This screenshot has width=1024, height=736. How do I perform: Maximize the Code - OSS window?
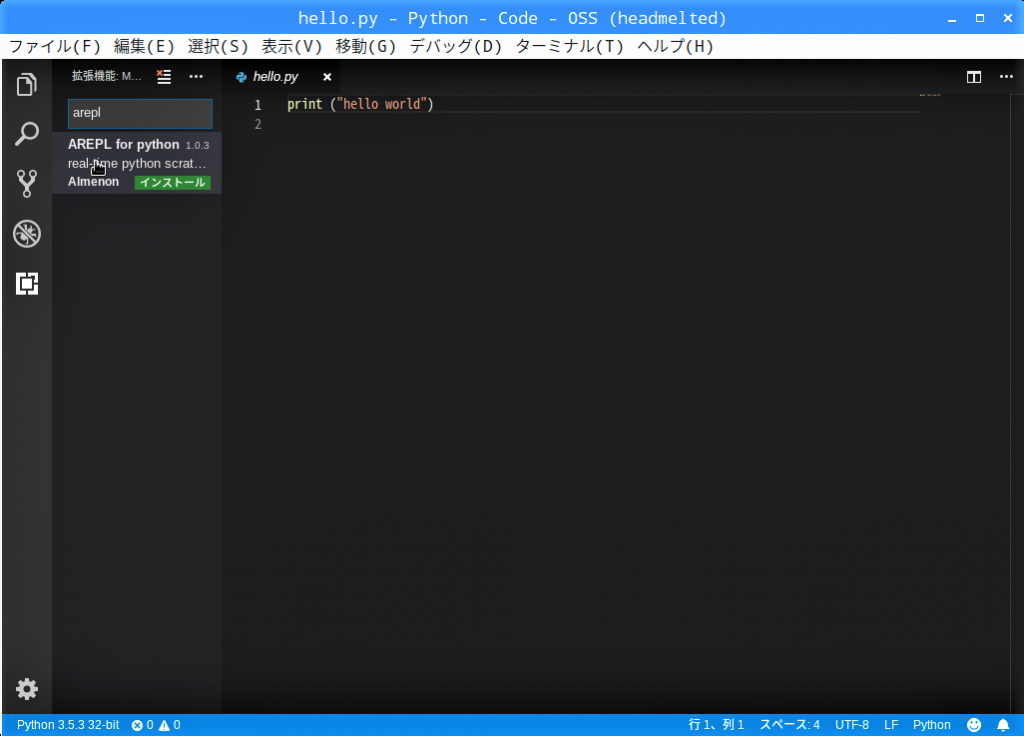pos(980,18)
